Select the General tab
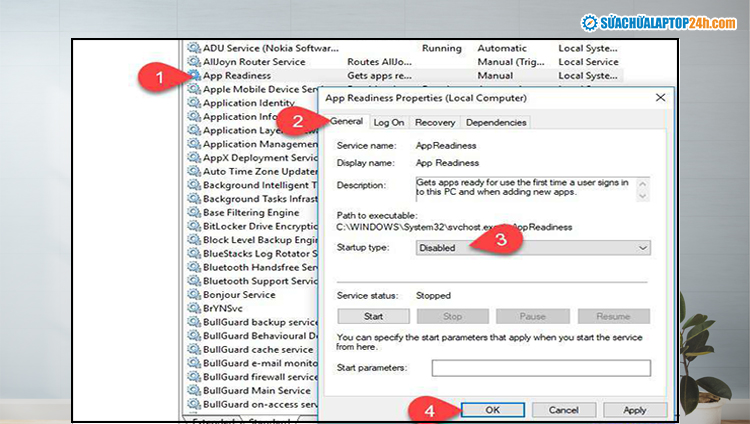This screenshot has width=750, height=424. 346,122
